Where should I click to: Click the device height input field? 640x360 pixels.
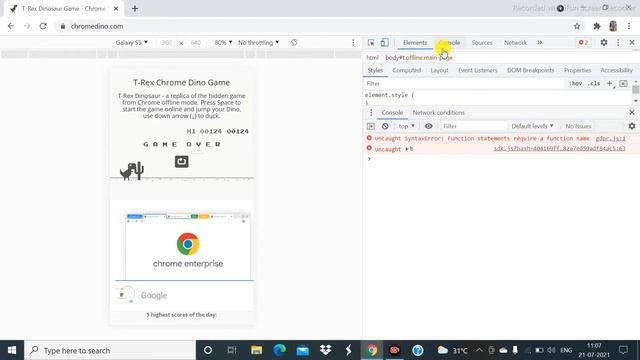(x=196, y=42)
